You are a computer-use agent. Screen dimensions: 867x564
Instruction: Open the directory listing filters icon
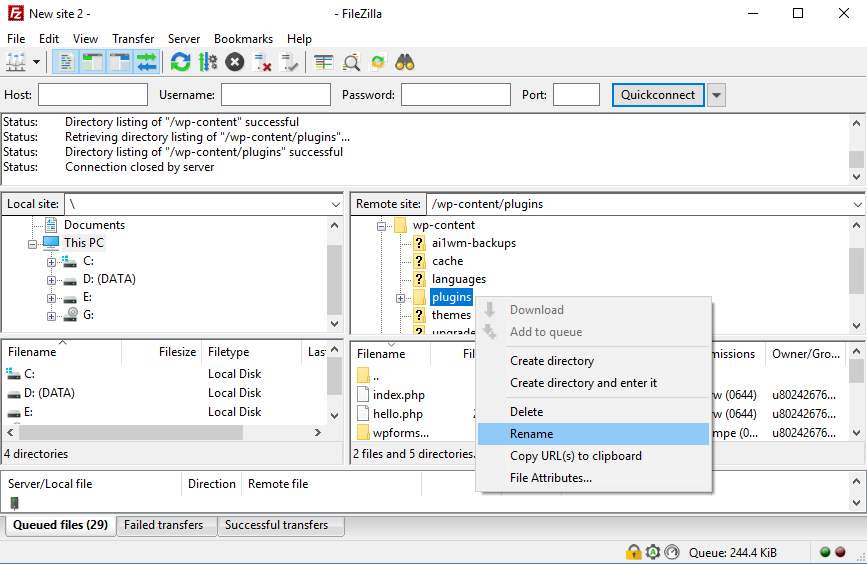[323, 62]
